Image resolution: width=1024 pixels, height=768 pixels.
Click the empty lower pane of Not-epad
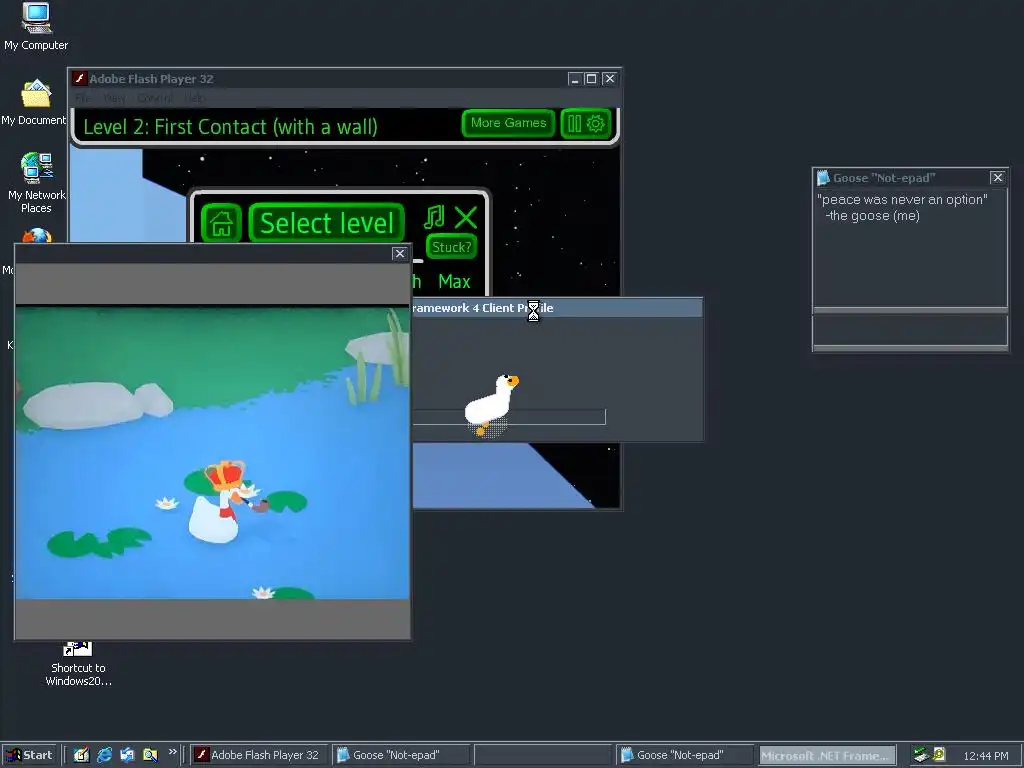point(910,330)
